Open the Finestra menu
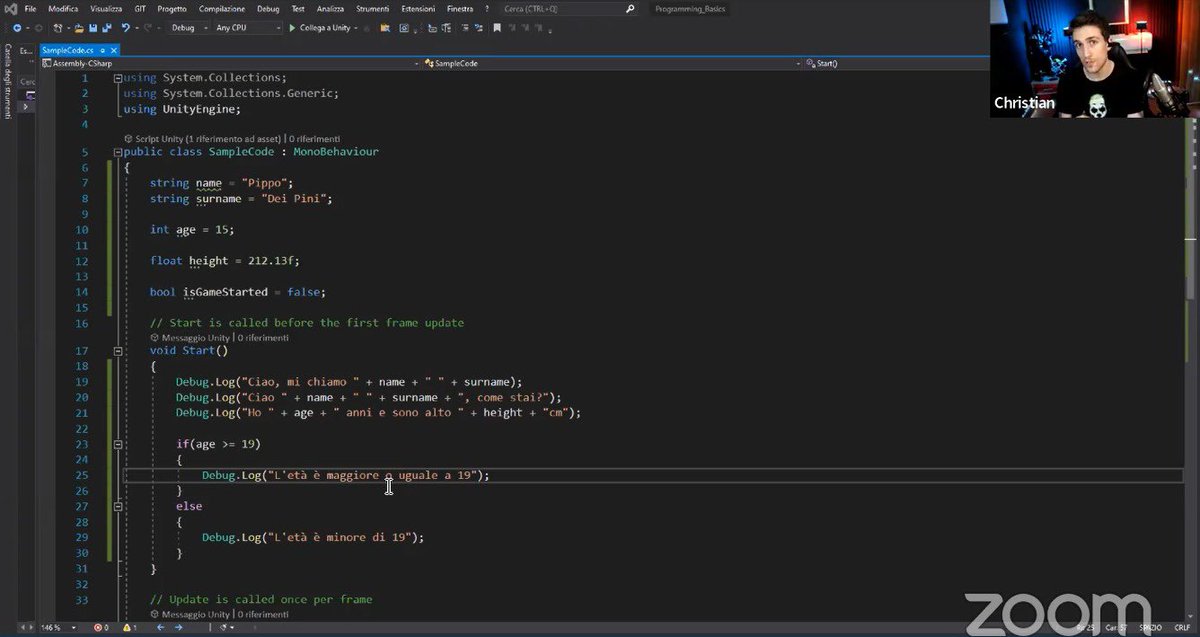The height and width of the screenshot is (637, 1200). [460, 8]
